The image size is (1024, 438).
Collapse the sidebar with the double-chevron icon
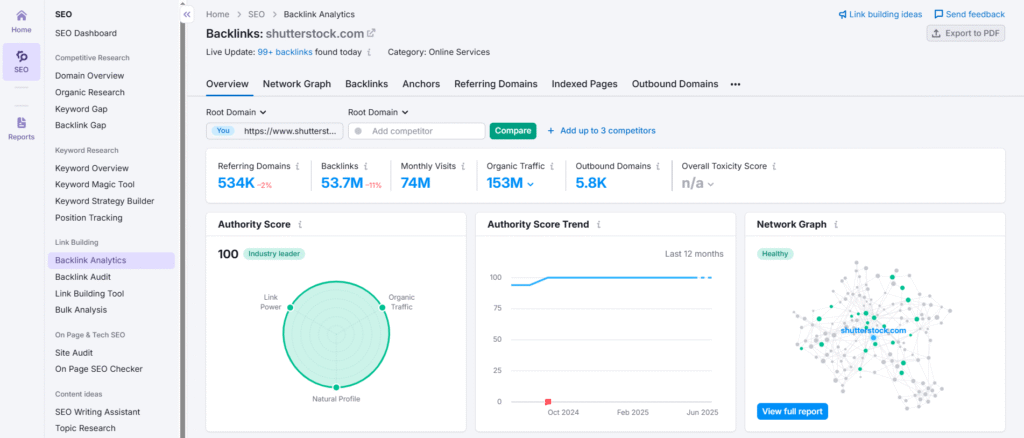pyautogui.click(x=187, y=14)
